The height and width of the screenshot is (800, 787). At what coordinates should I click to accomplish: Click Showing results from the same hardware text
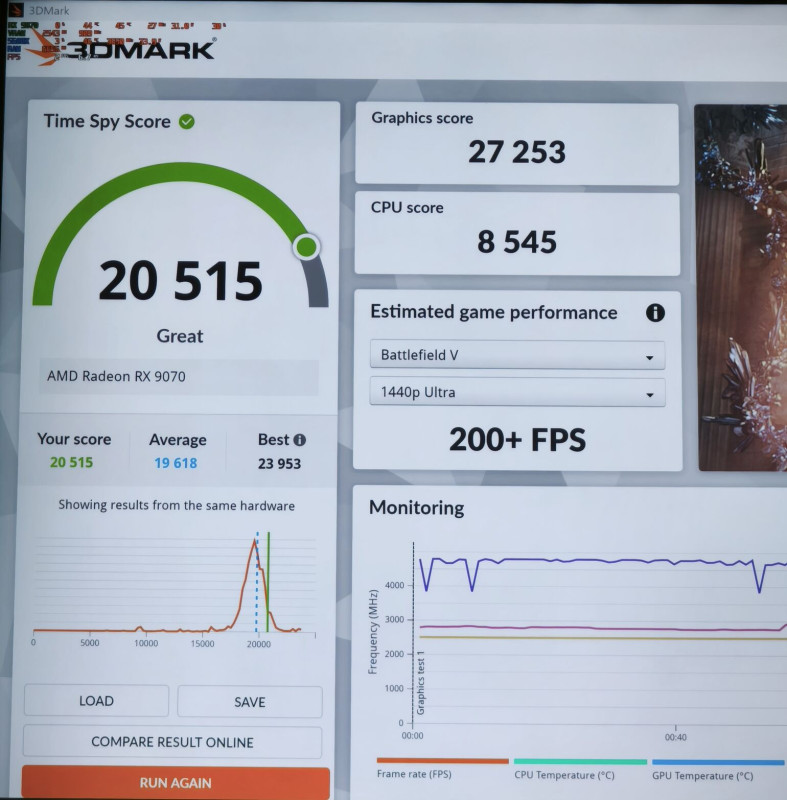click(x=176, y=506)
